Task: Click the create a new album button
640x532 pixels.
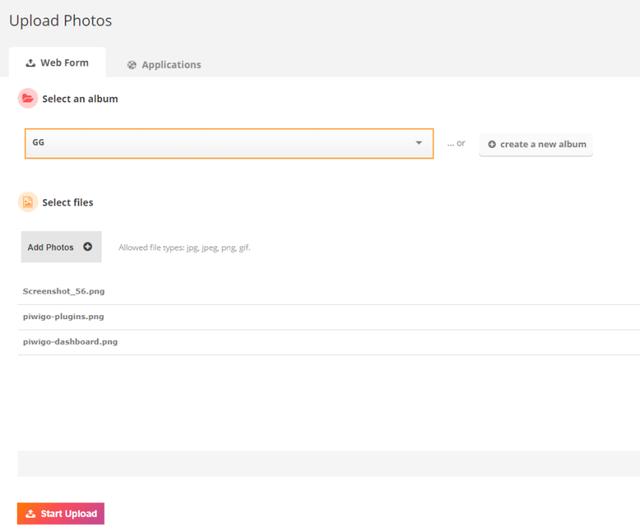Action: pyautogui.click(x=536, y=145)
